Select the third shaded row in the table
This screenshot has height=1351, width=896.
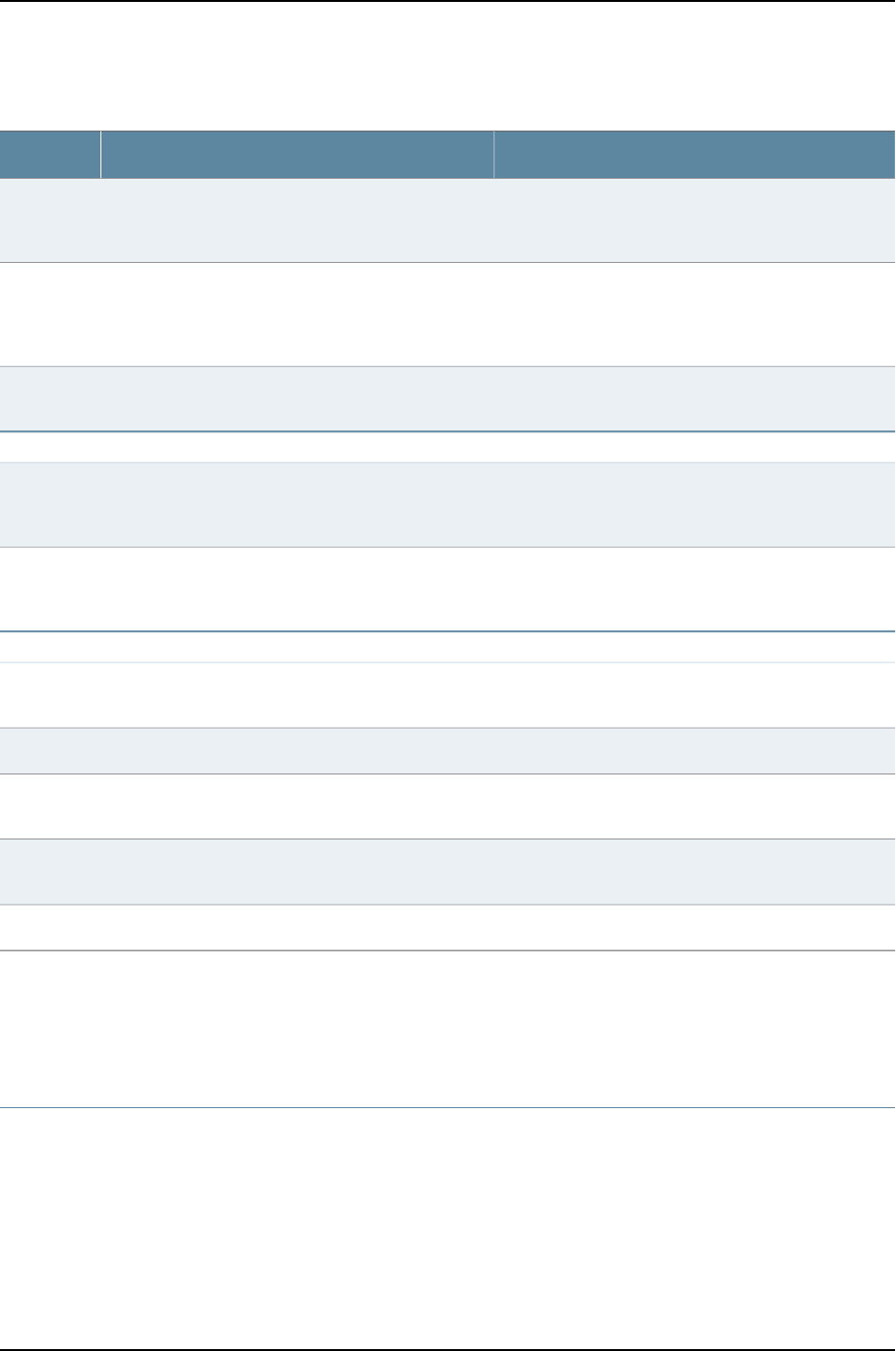(448, 505)
